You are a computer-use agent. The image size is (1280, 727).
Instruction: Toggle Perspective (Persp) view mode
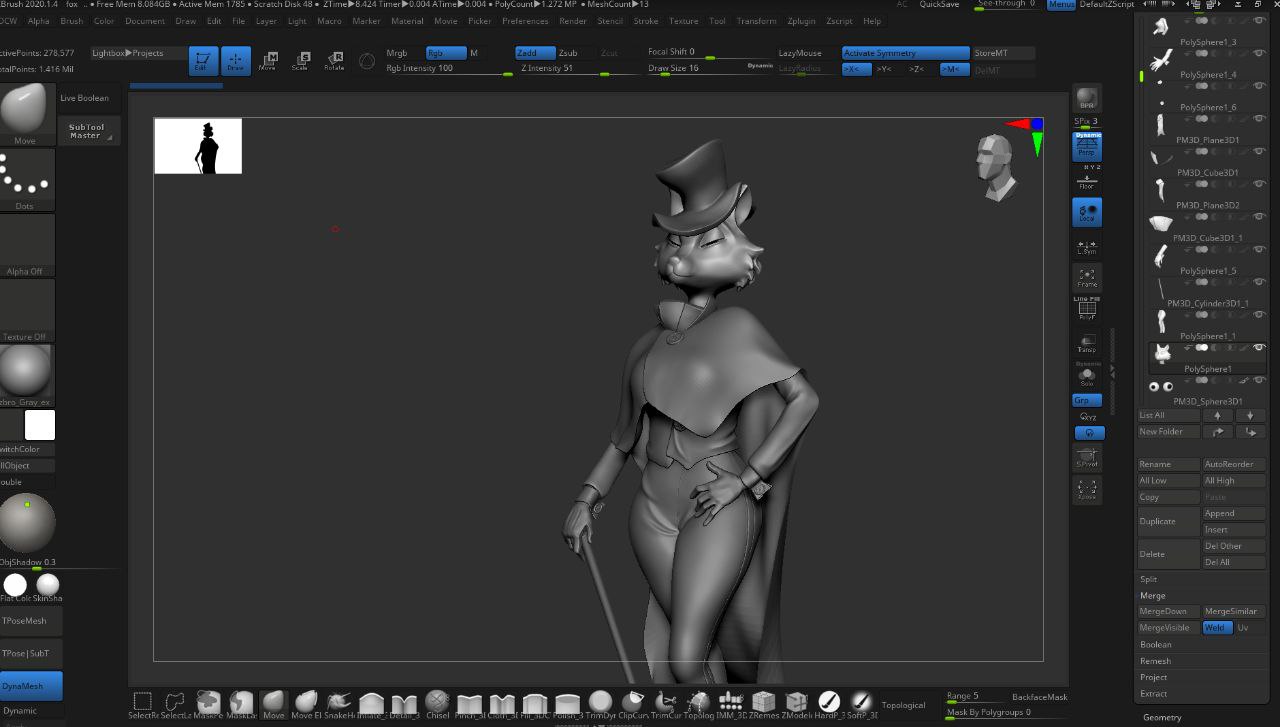click(x=1087, y=146)
